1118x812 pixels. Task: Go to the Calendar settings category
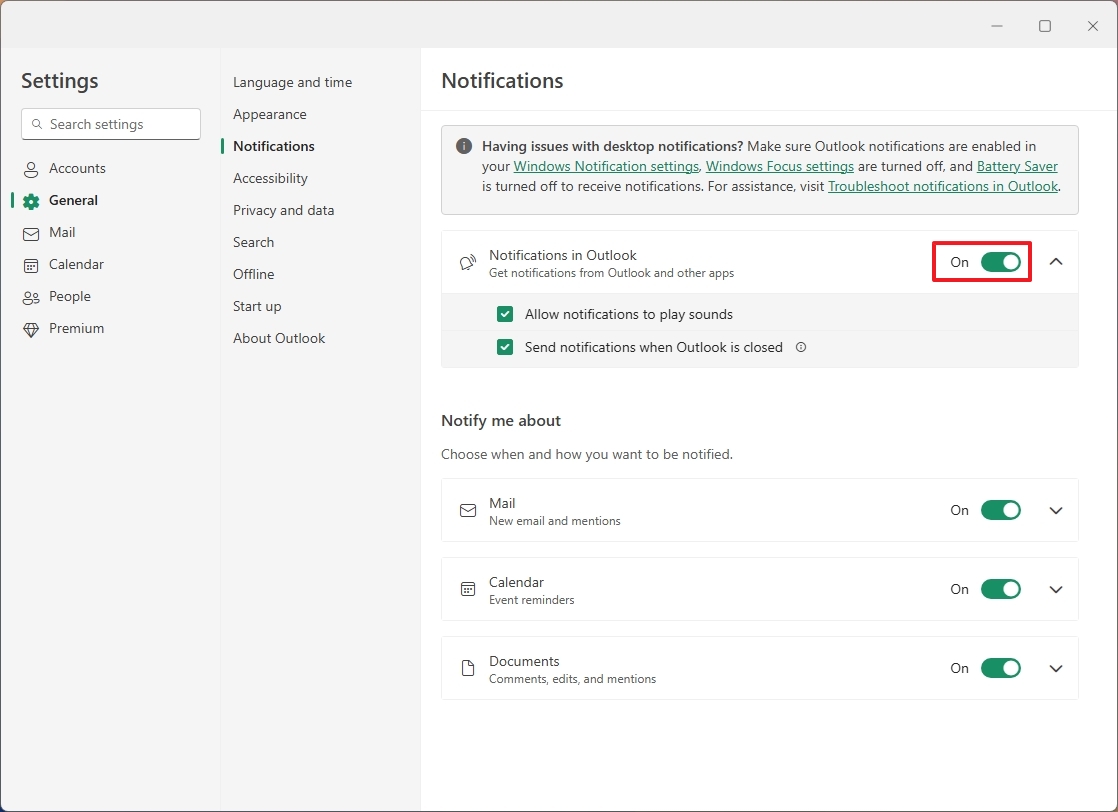coord(76,264)
